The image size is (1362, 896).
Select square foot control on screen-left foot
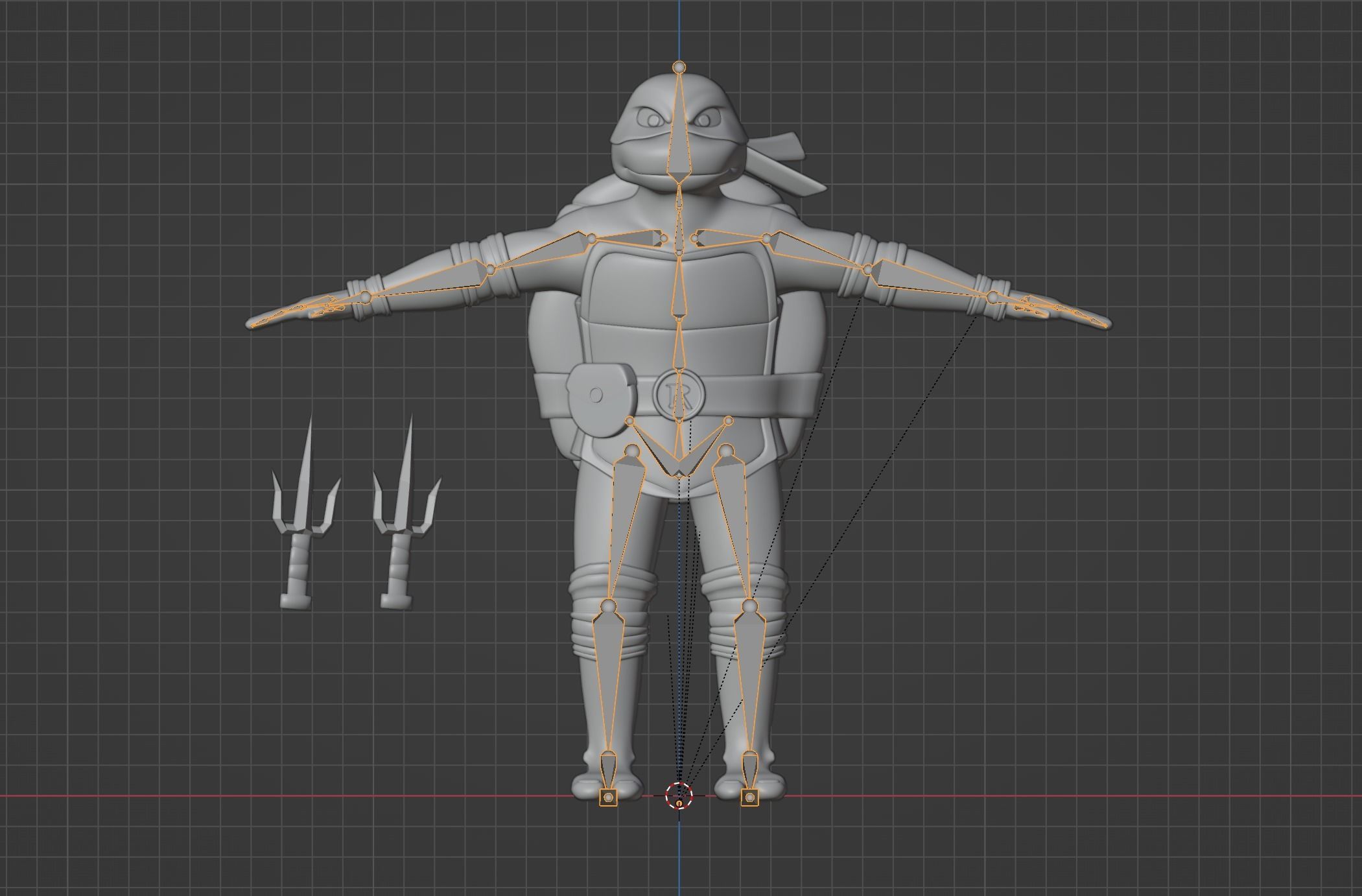[x=608, y=796]
